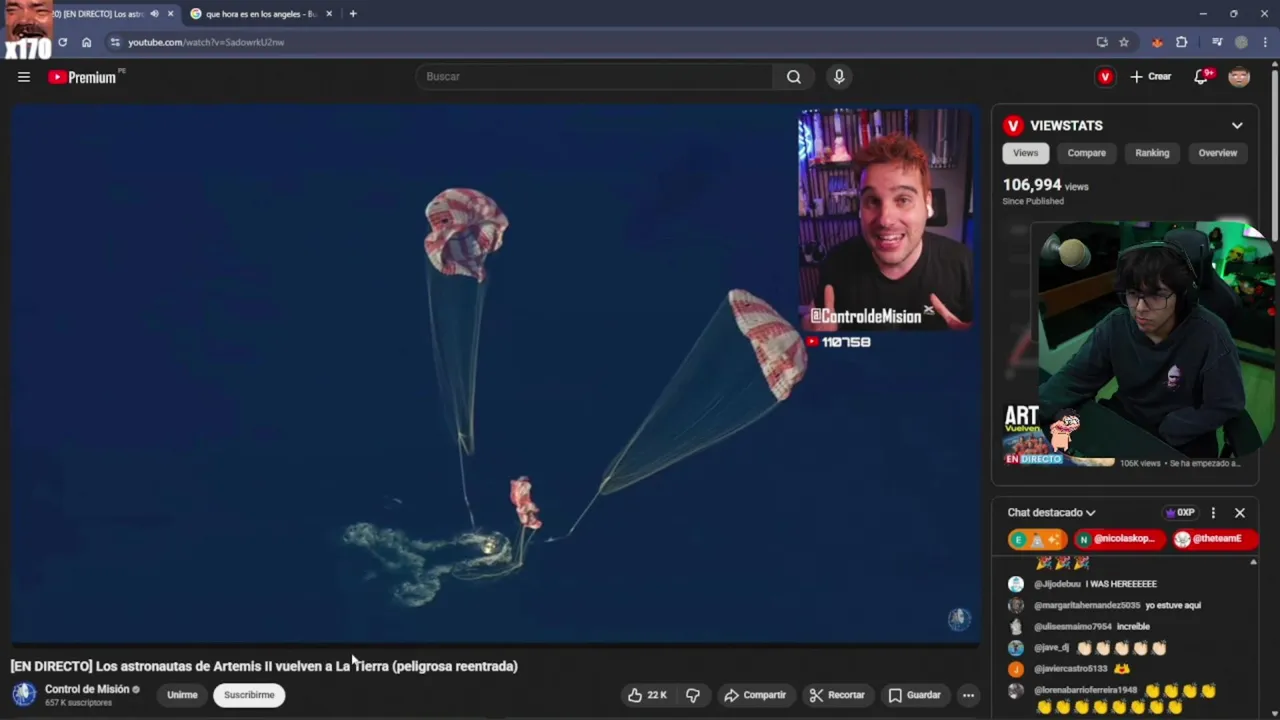Select the Views tab in ViewStats
Viewport: 1280px width, 720px height.
(1026, 153)
